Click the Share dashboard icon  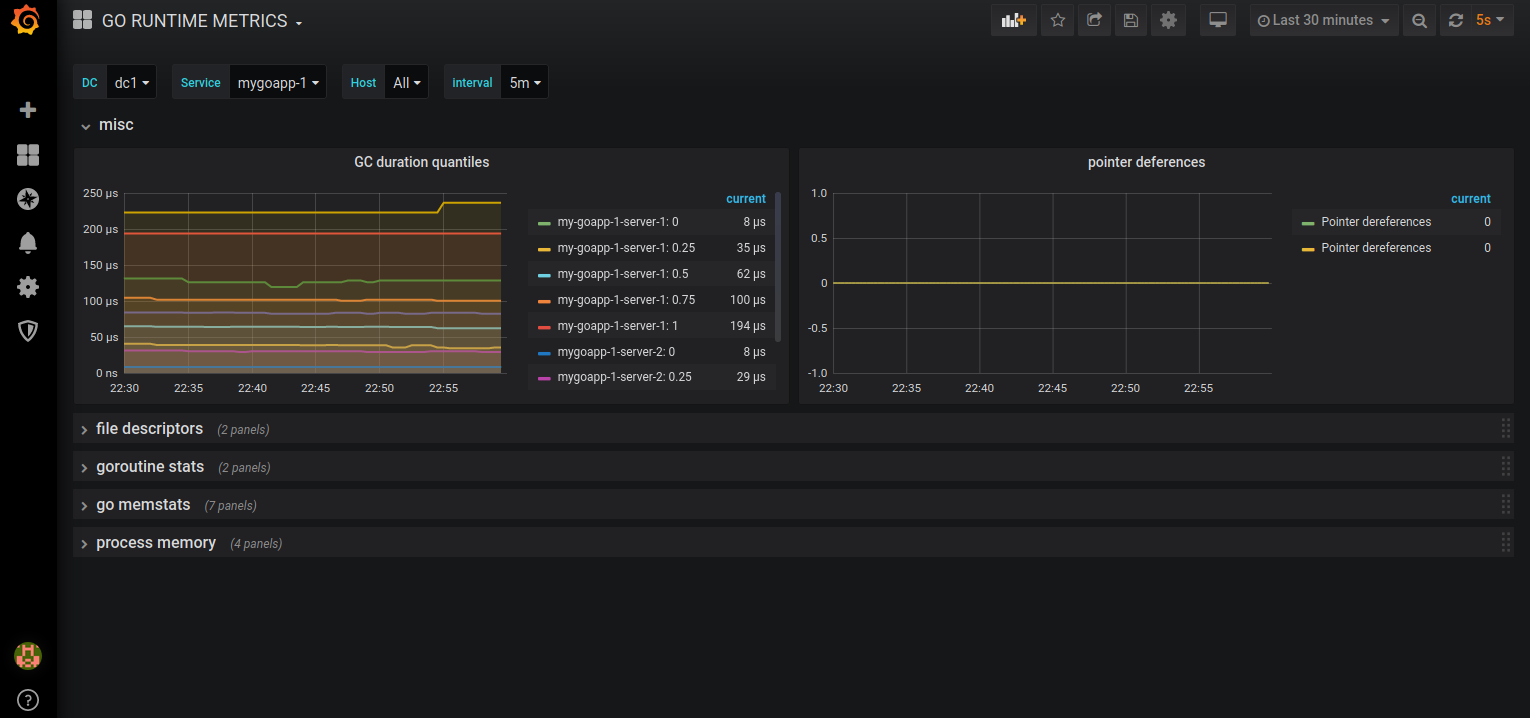[x=1094, y=20]
